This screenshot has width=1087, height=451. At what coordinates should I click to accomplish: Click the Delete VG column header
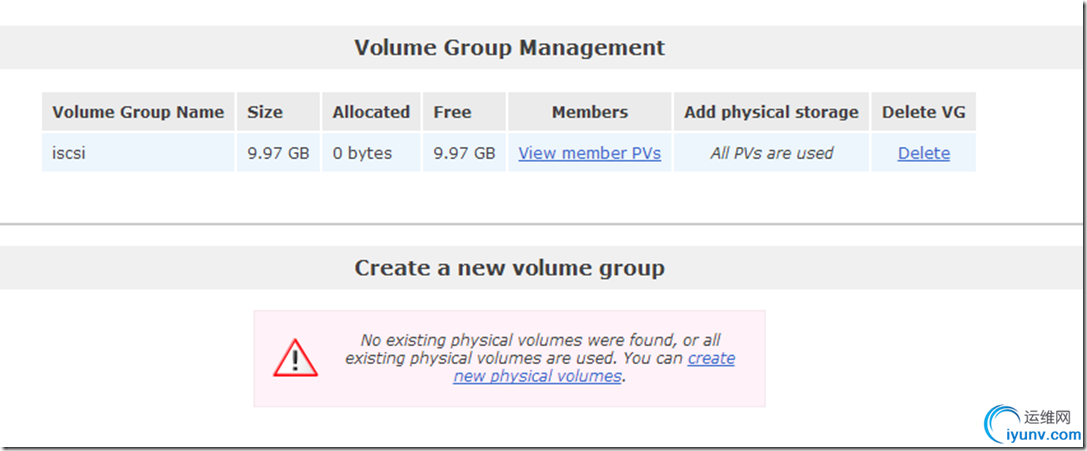click(x=923, y=112)
